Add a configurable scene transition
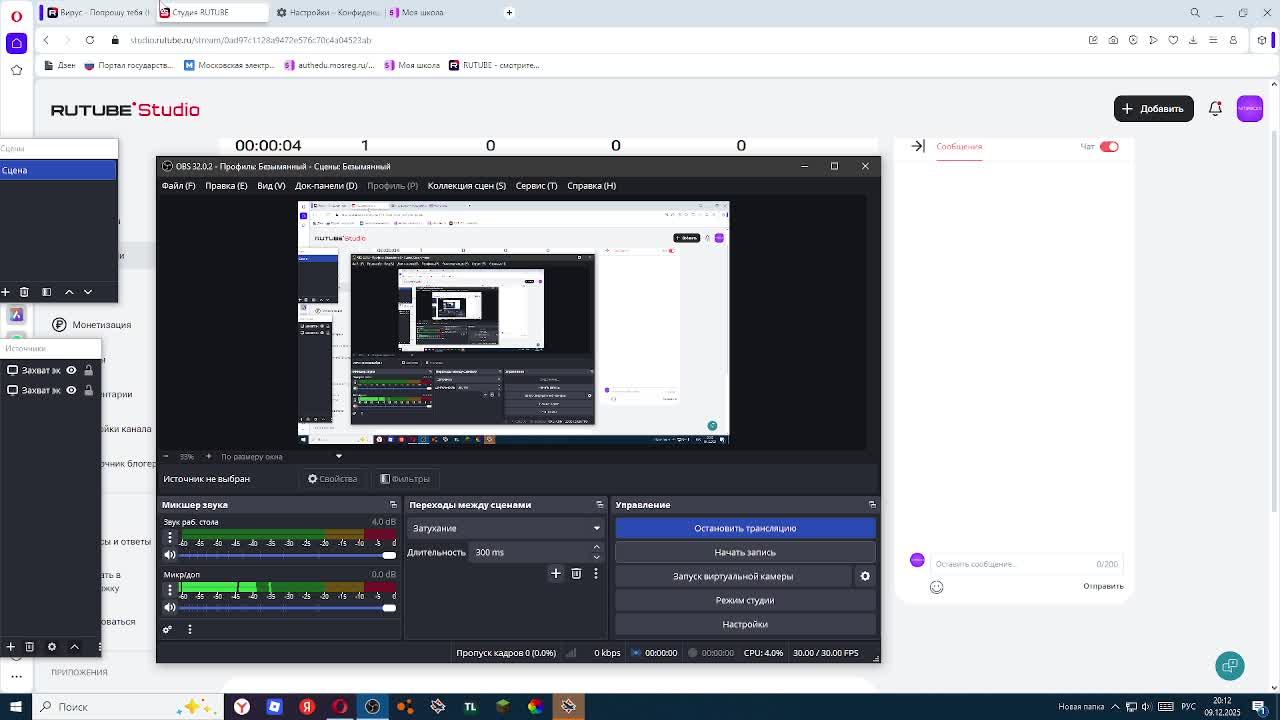1280x720 pixels. point(556,574)
